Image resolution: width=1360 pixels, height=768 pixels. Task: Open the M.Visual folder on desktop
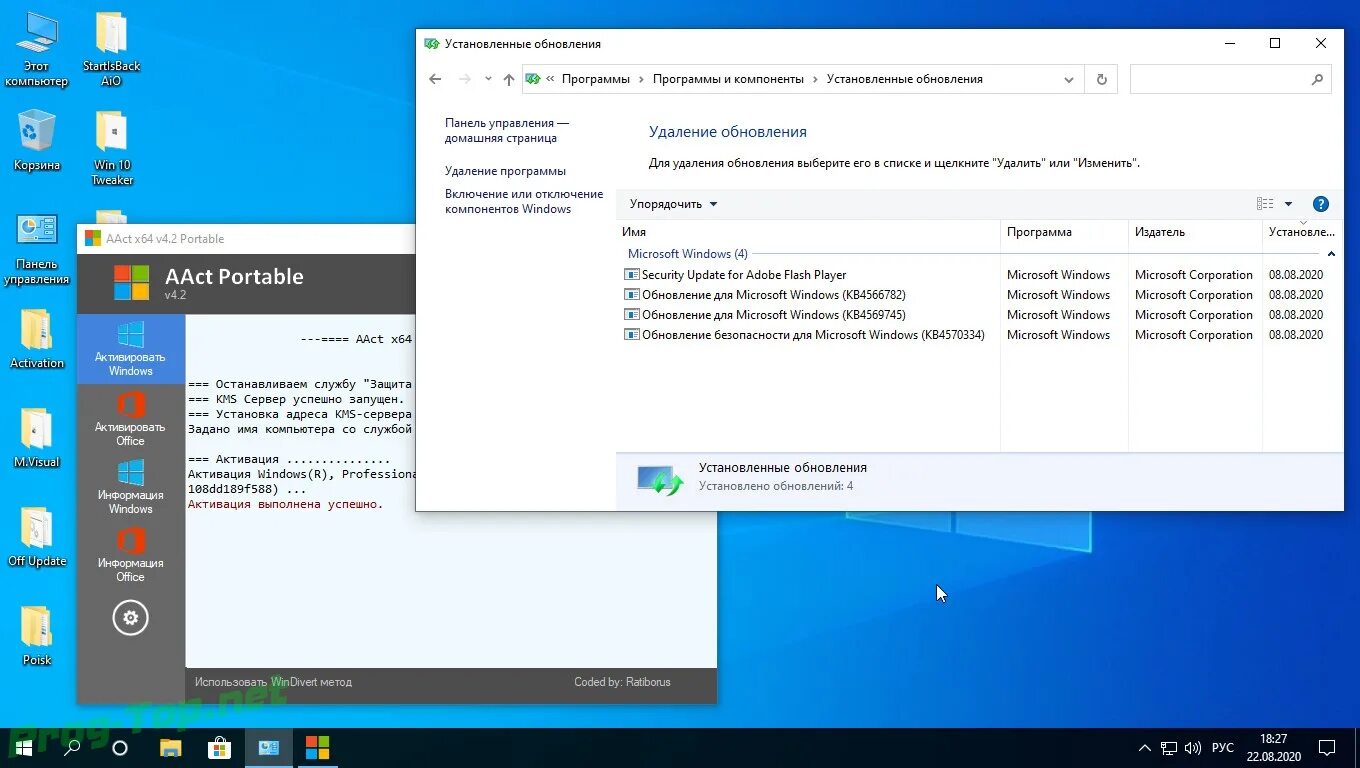point(37,438)
